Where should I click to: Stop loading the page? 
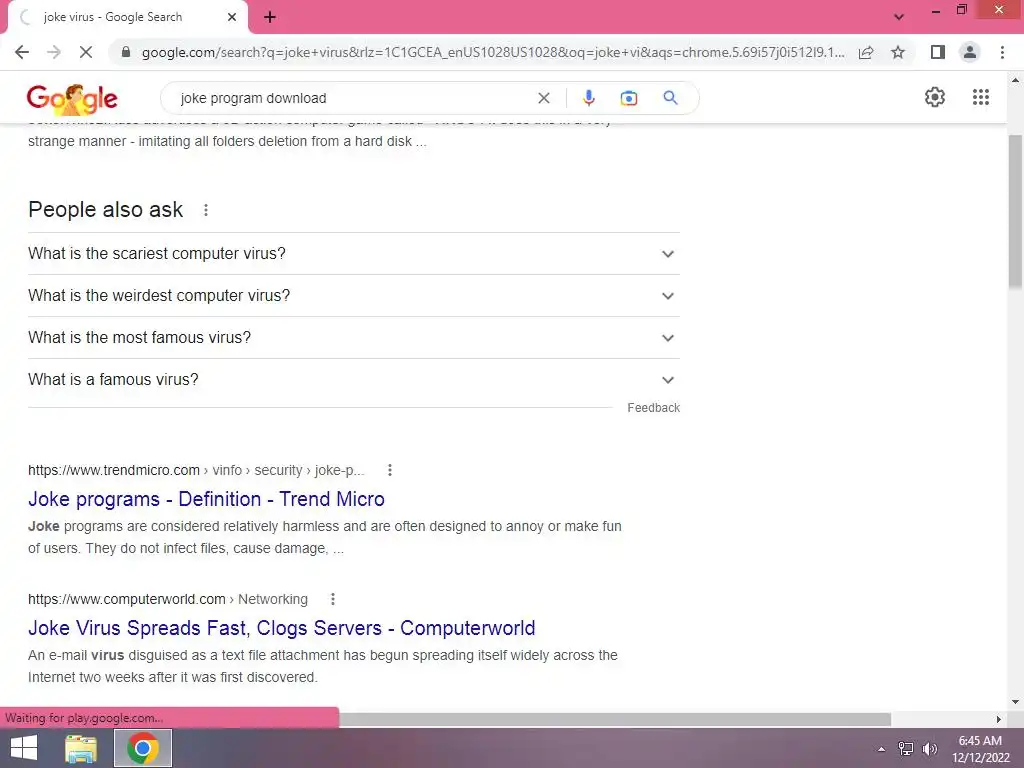pyautogui.click(x=86, y=52)
